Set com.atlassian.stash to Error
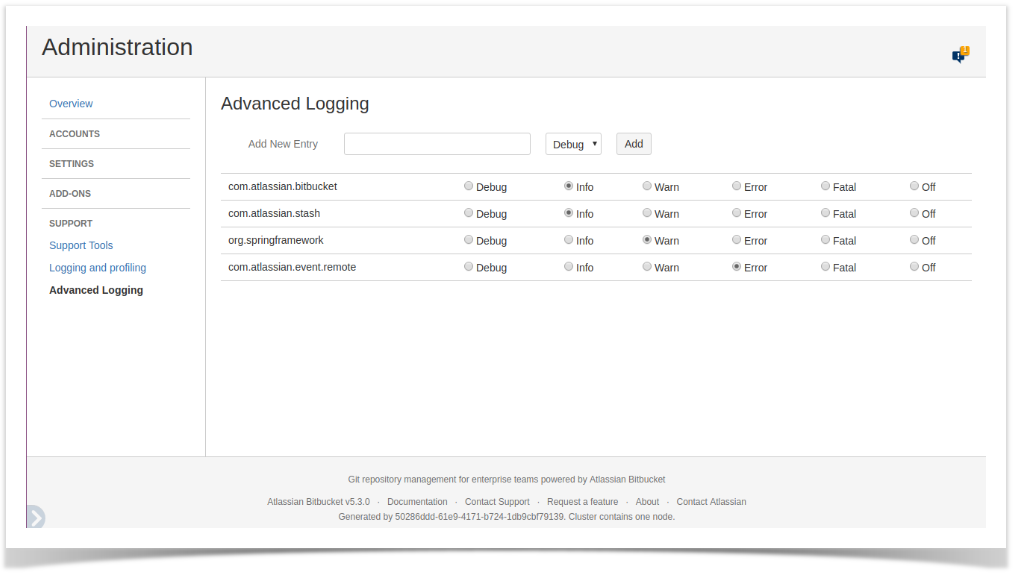 coord(736,213)
